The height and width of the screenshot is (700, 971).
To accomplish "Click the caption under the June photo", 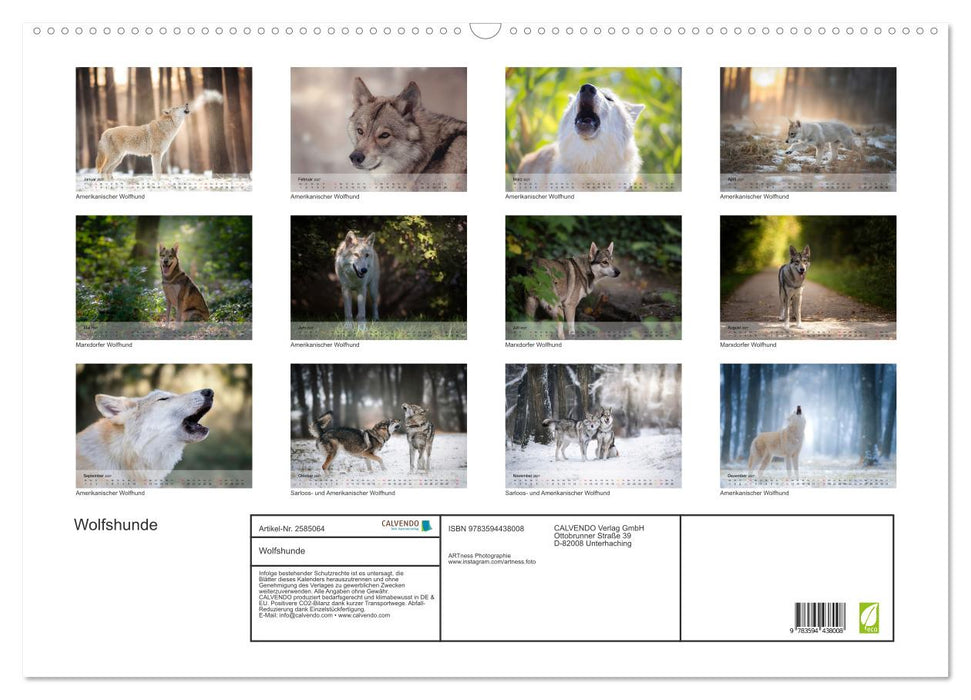I will pyautogui.click(x=324, y=344).
